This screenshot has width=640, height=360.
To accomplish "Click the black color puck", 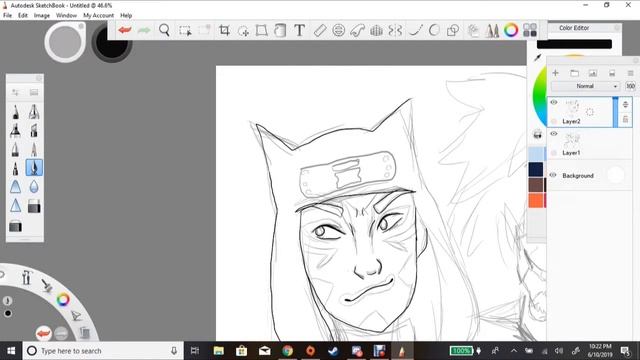I will point(111,42).
